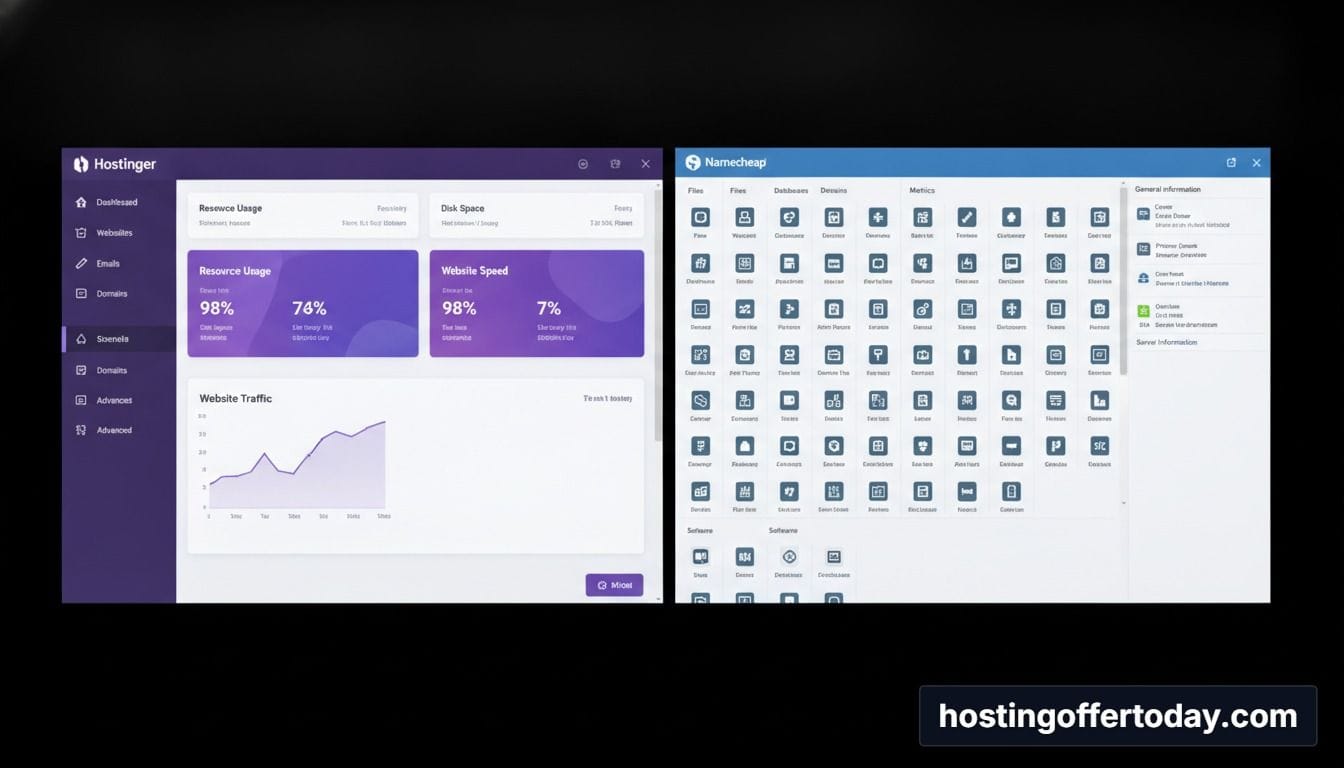This screenshot has width=1344, height=768.
Task: Click the green icon under General information
Action: pos(1143,312)
